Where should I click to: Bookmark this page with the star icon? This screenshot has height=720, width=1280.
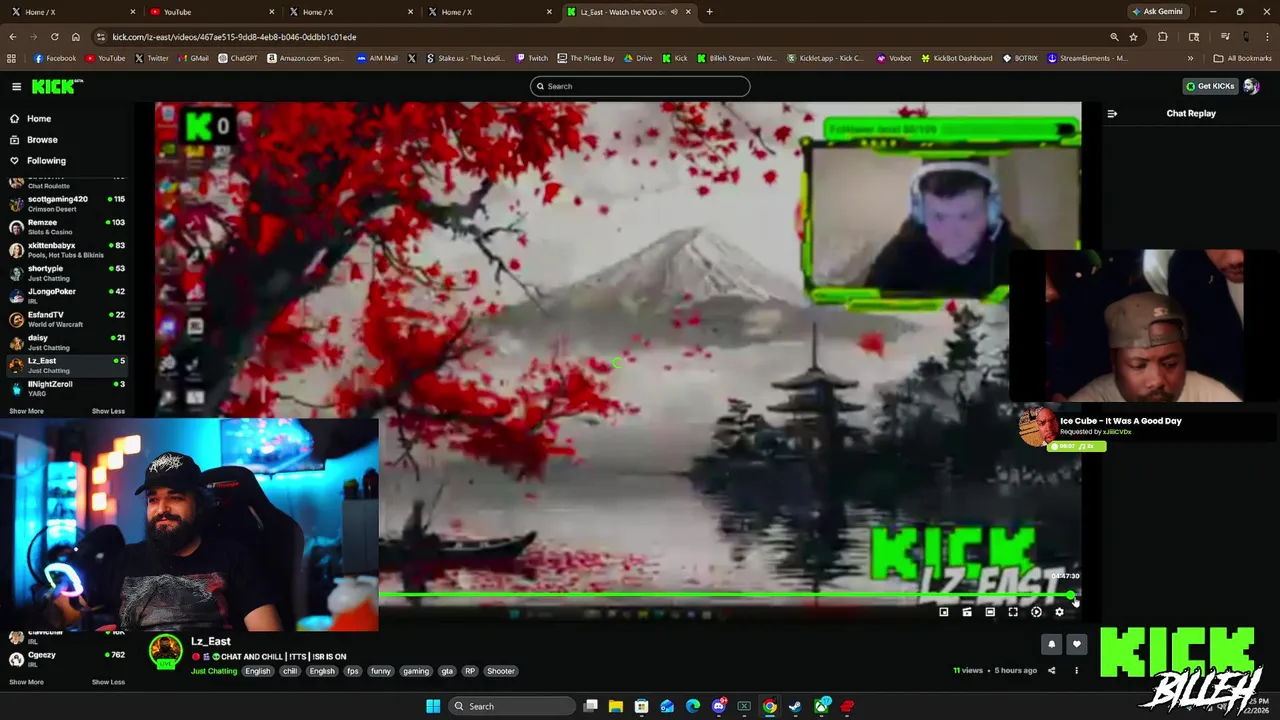click(1133, 37)
